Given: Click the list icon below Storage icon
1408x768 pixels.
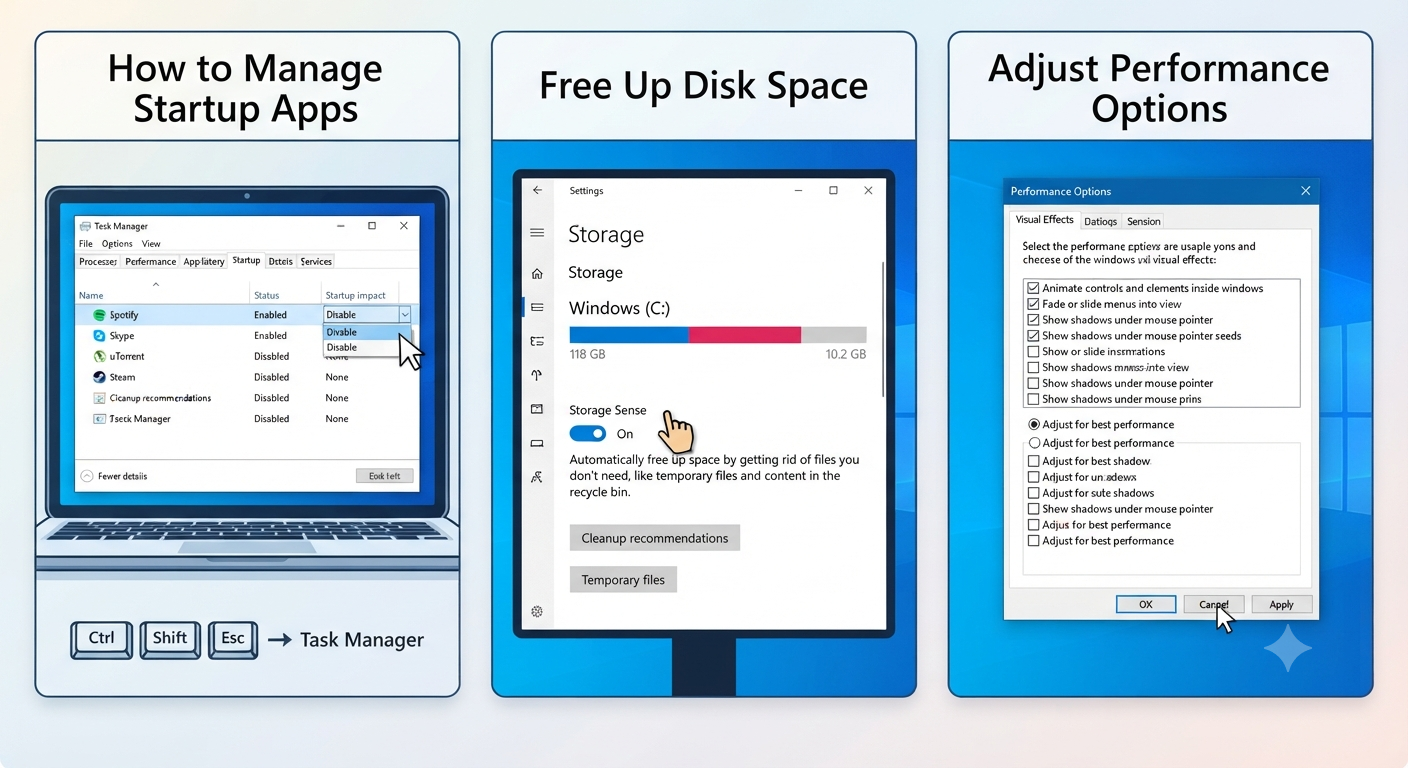Looking at the screenshot, I should [x=537, y=341].
